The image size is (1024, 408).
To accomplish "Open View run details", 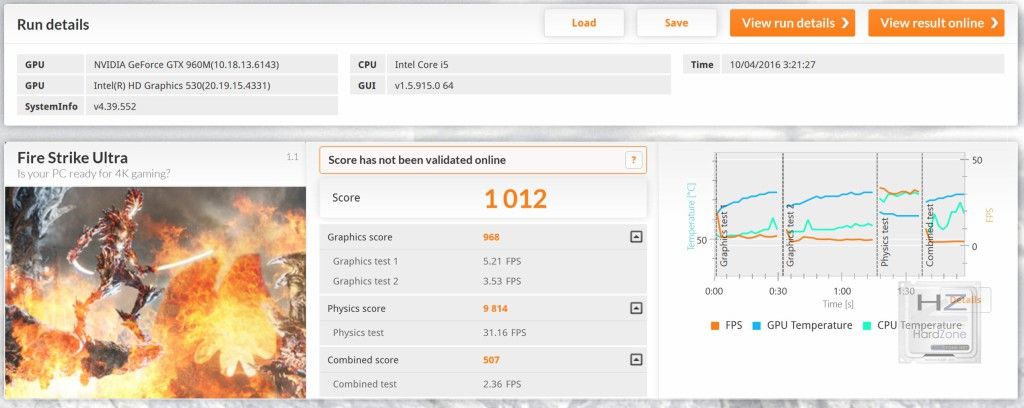I will [792, 23].
